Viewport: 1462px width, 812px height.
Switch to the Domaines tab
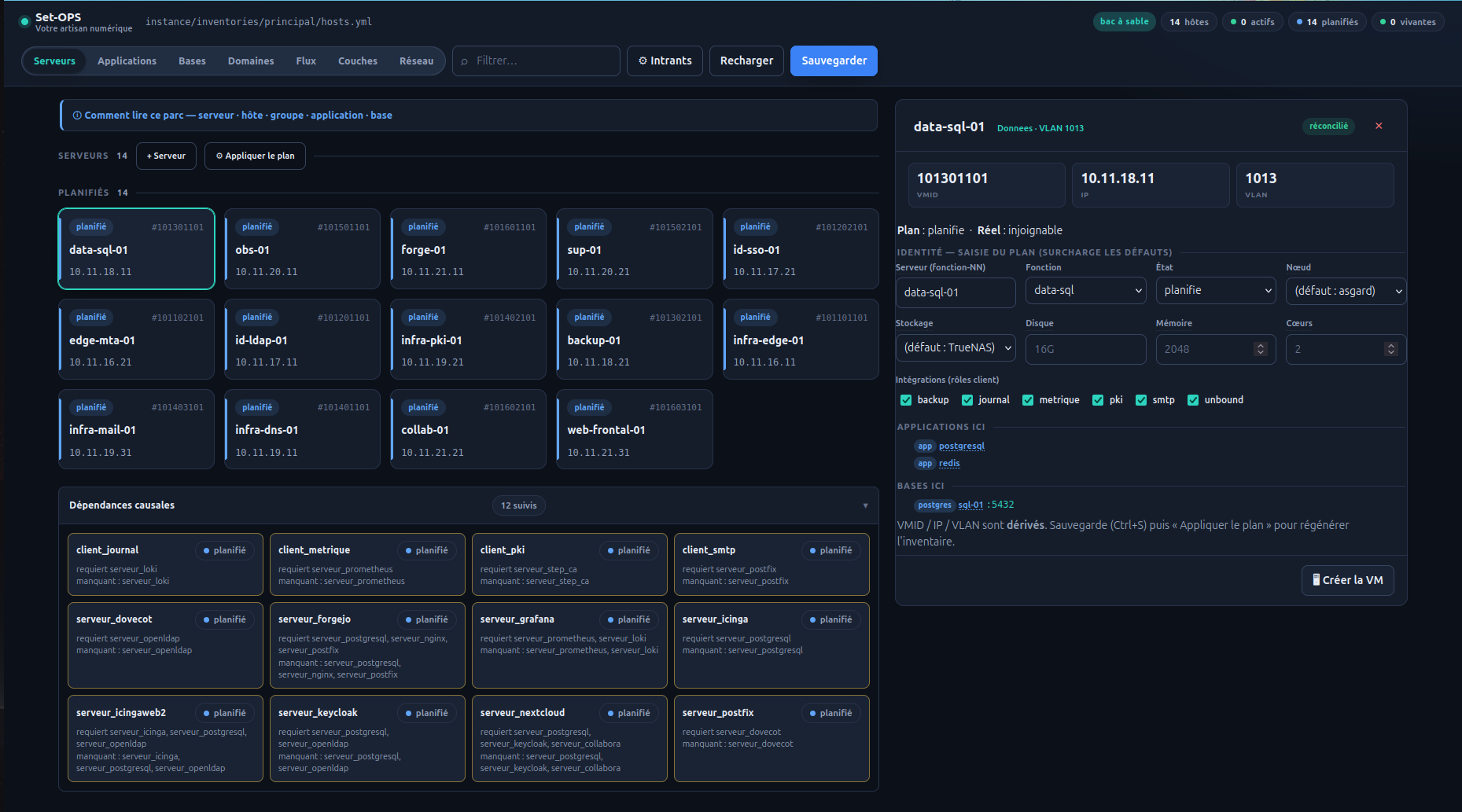pos(251,61)
